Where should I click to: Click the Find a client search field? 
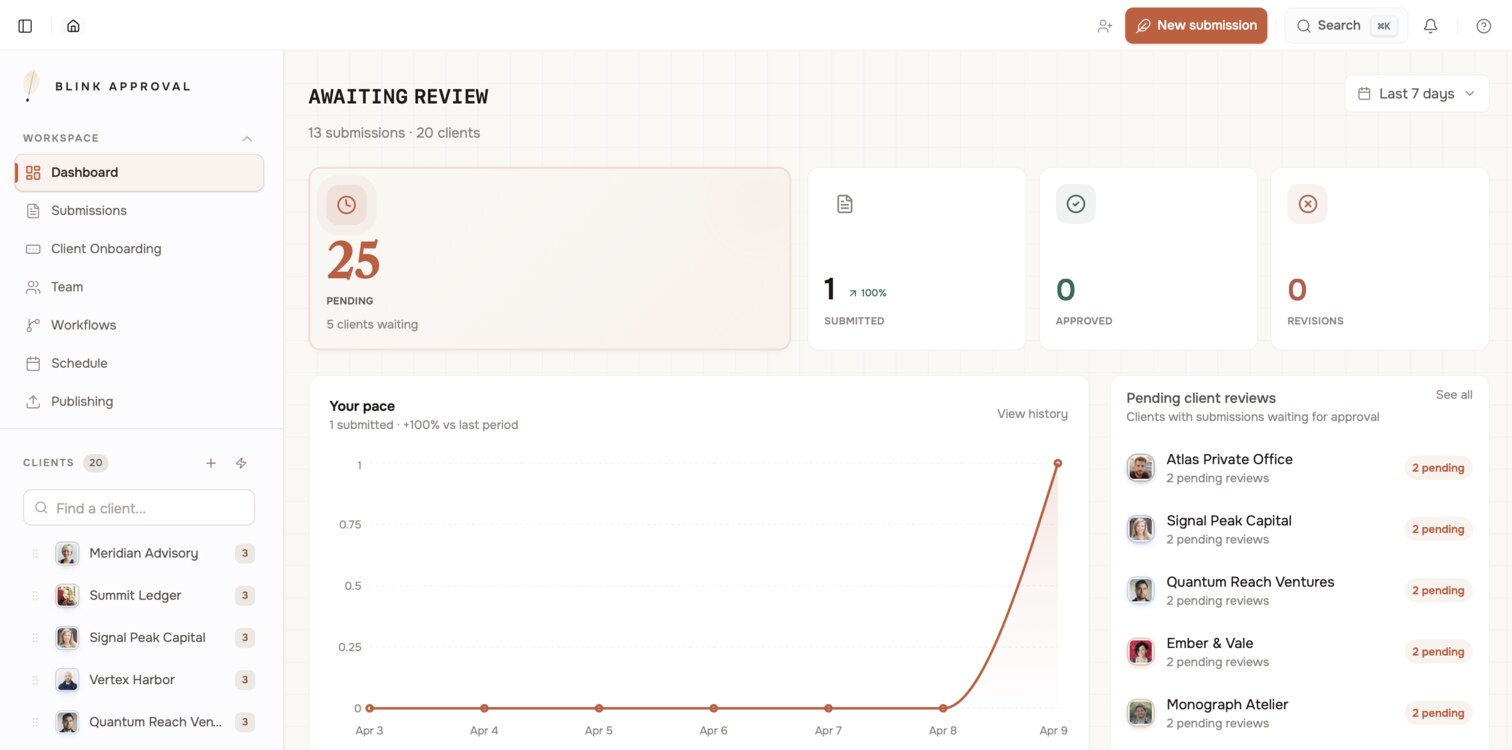click(x=139, y=507)
